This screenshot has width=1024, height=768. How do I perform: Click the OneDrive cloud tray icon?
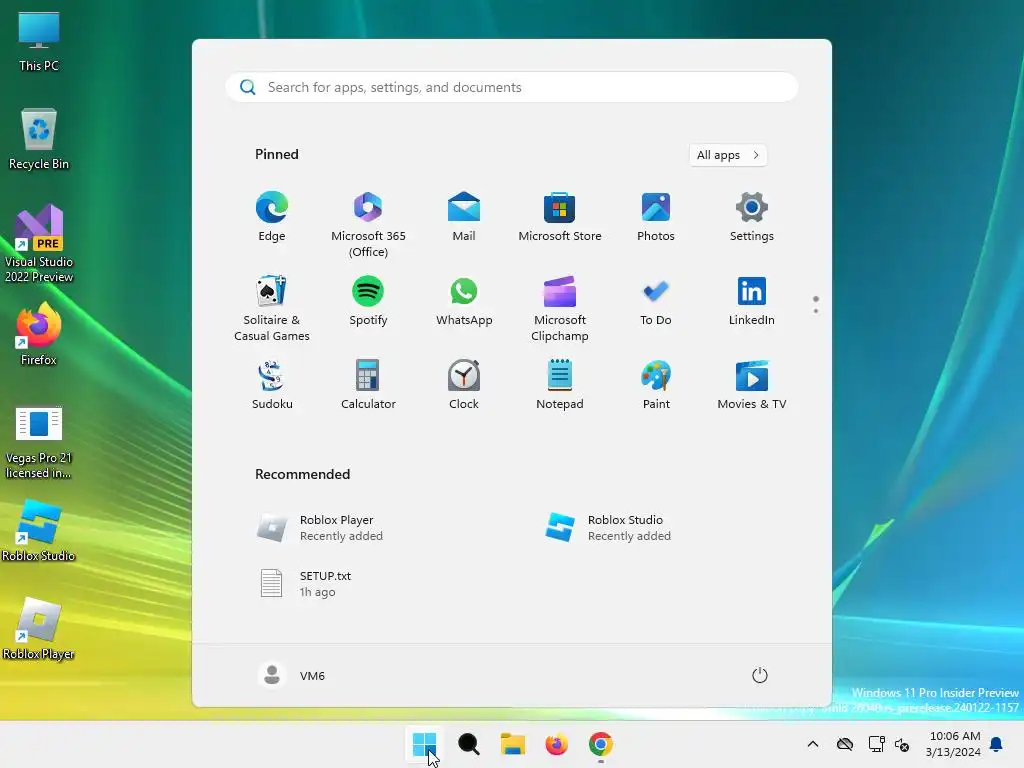tap(845, 744)
